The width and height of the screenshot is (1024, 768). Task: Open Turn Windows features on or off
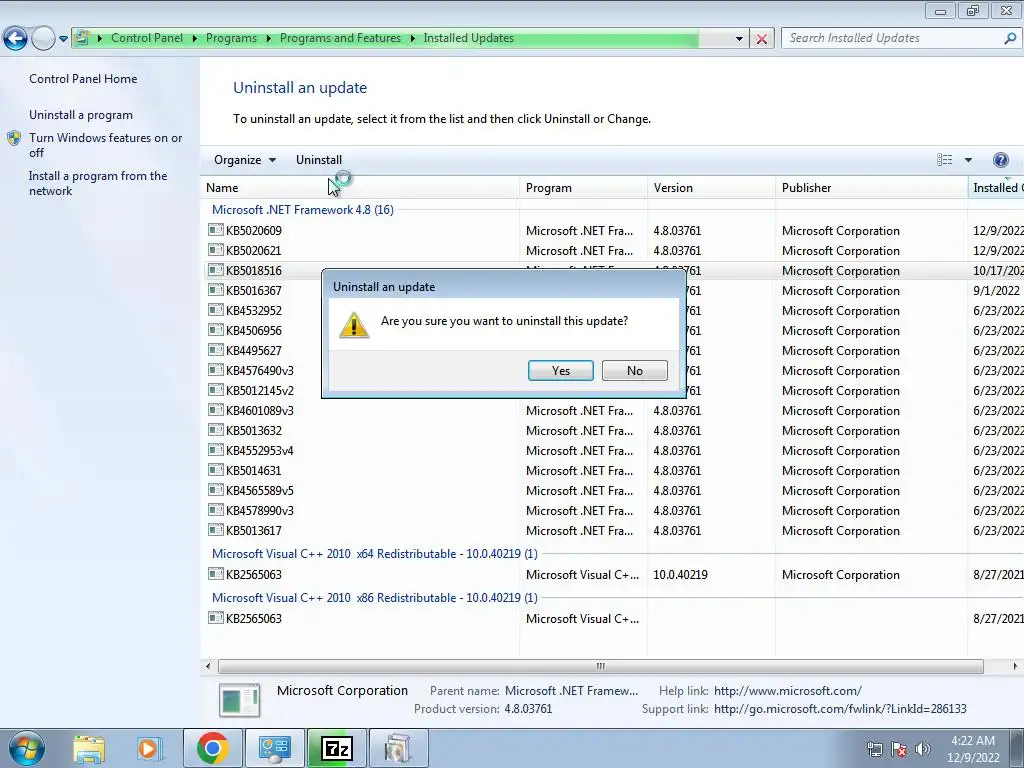106,145
